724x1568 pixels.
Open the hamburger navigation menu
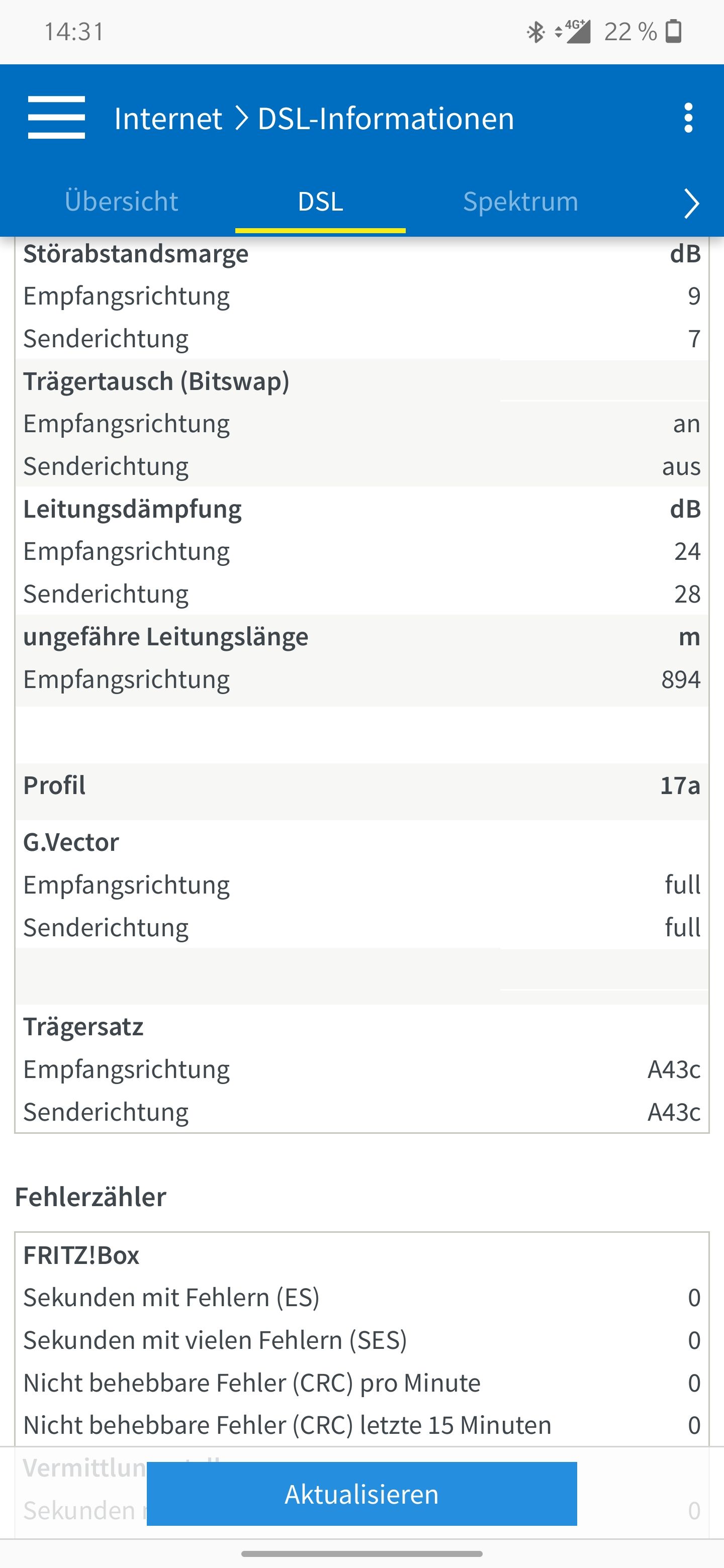coord(56,118)
